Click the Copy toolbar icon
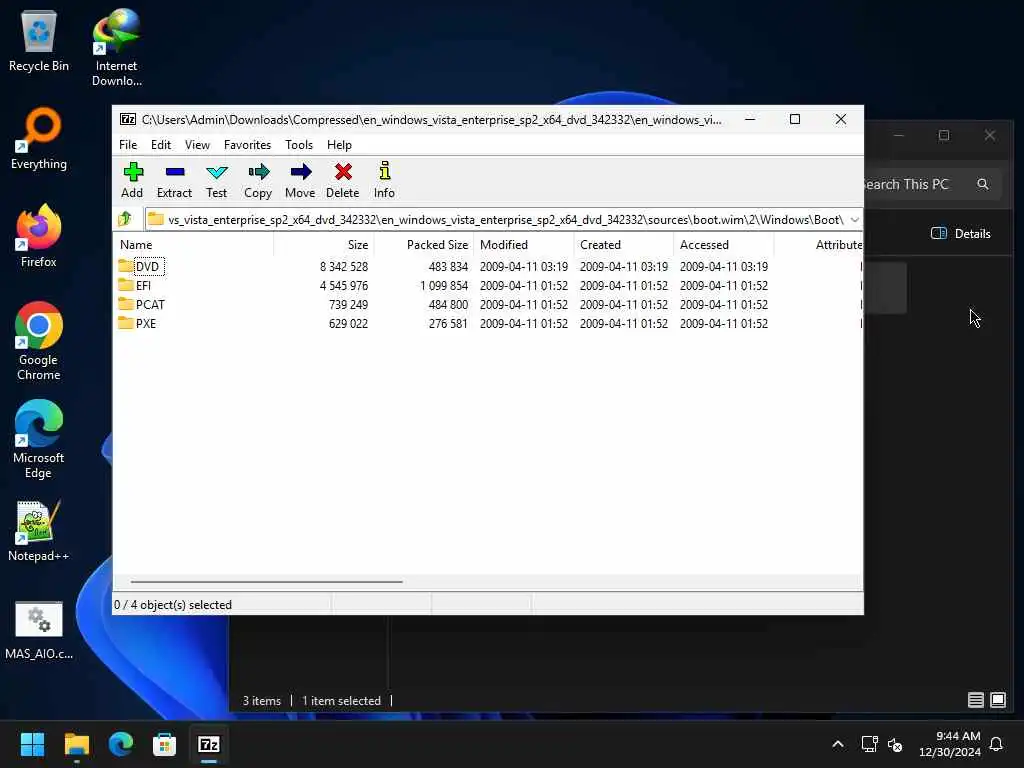 258,180
